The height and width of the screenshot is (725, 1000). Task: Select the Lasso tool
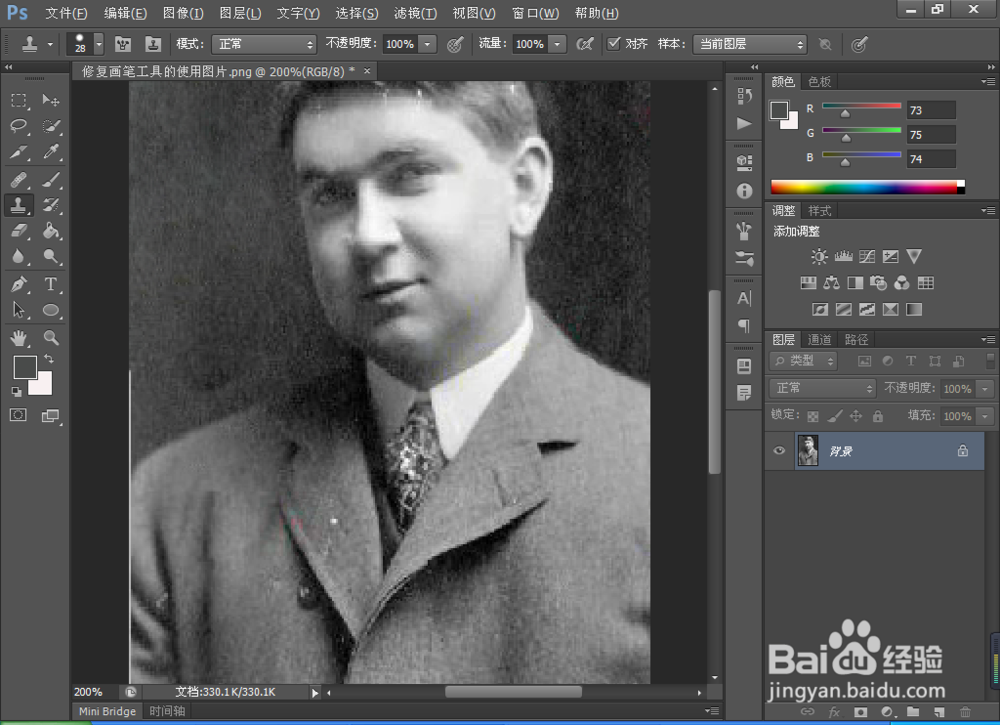tap(18, 126)
